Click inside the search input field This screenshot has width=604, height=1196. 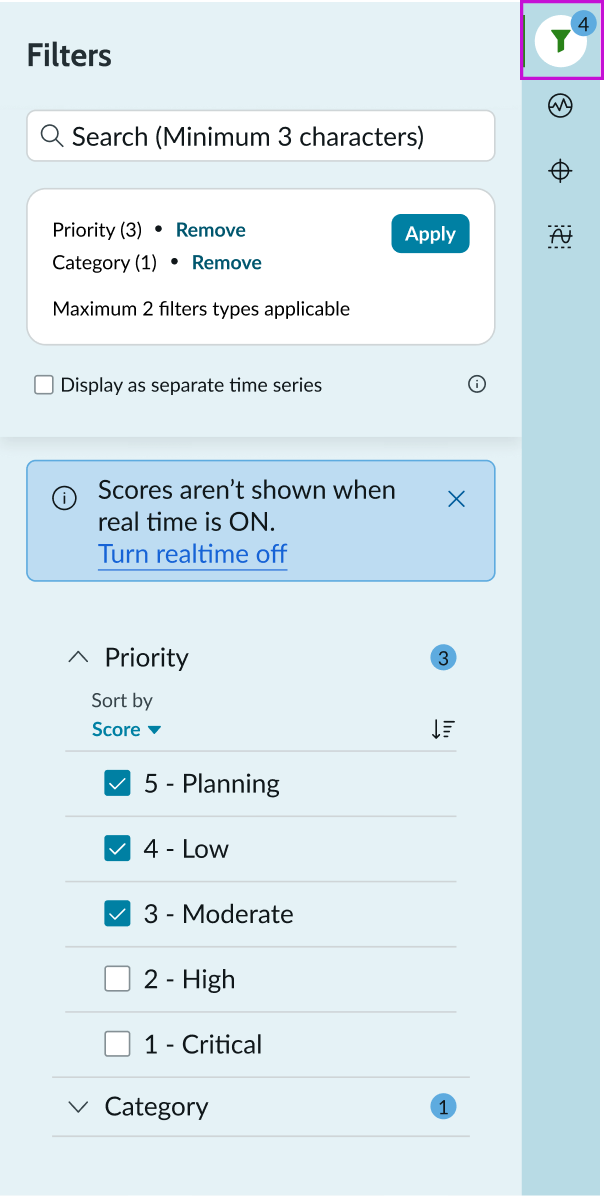pos(260,136)
